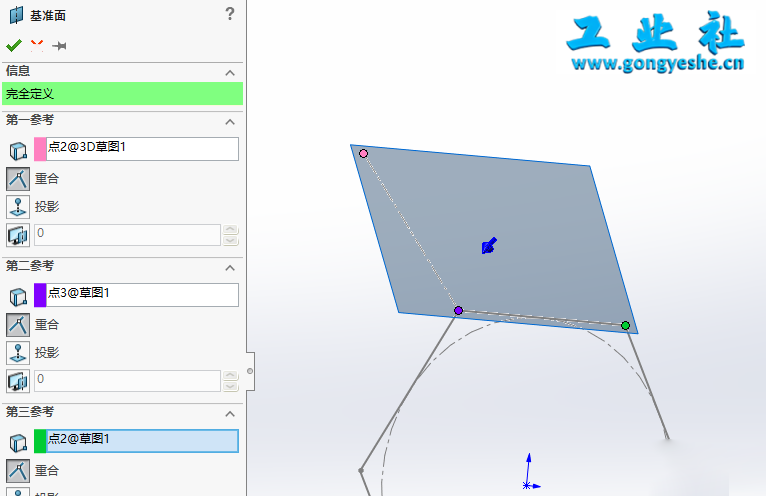Viewport: 766px width, 496px height.
Task: Increase second reference offset with up arrow
Action: (231, 375)
